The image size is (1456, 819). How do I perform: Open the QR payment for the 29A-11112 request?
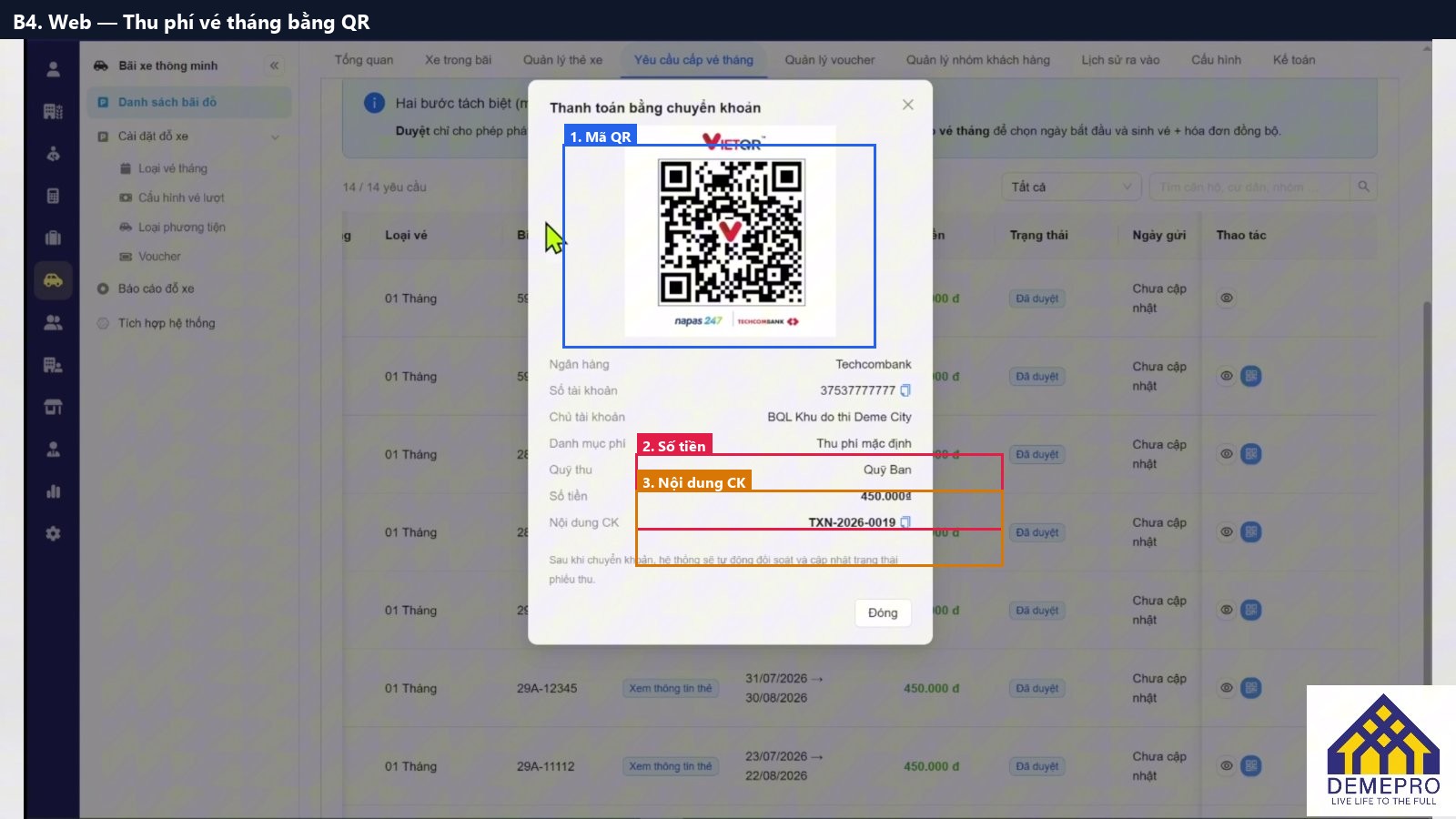pos(1251,766)
